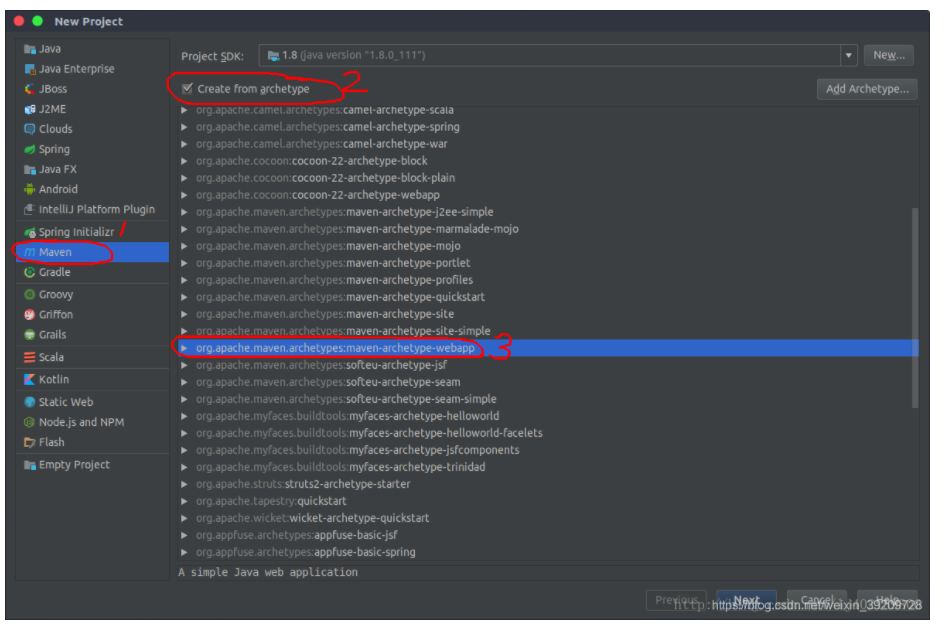Viewport: 945px width, 640px height.
Task: Click the JBoss icon
Action: 30,89
